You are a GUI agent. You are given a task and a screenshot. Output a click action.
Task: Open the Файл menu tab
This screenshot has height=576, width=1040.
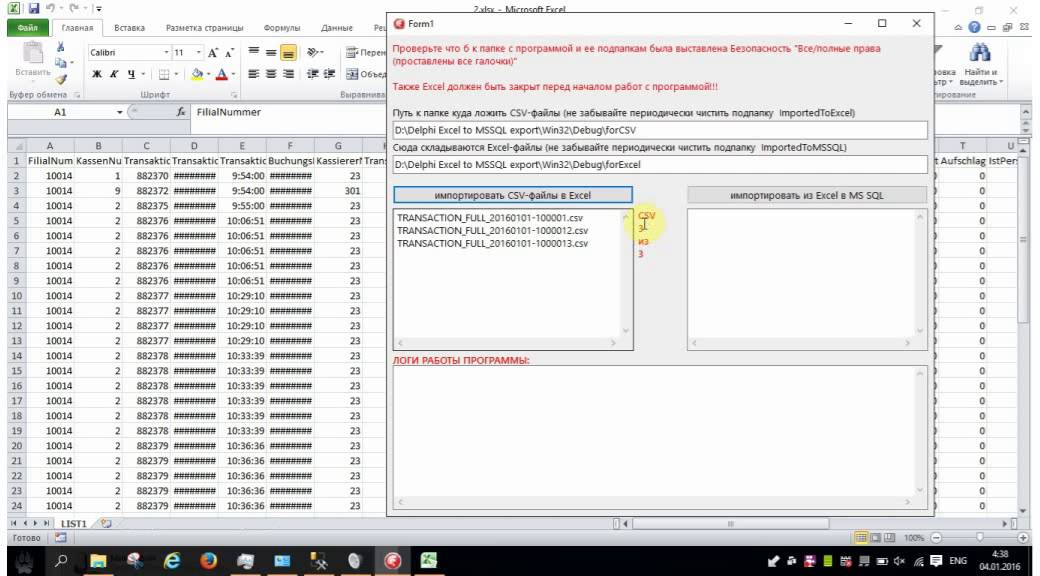coord(28,28)
